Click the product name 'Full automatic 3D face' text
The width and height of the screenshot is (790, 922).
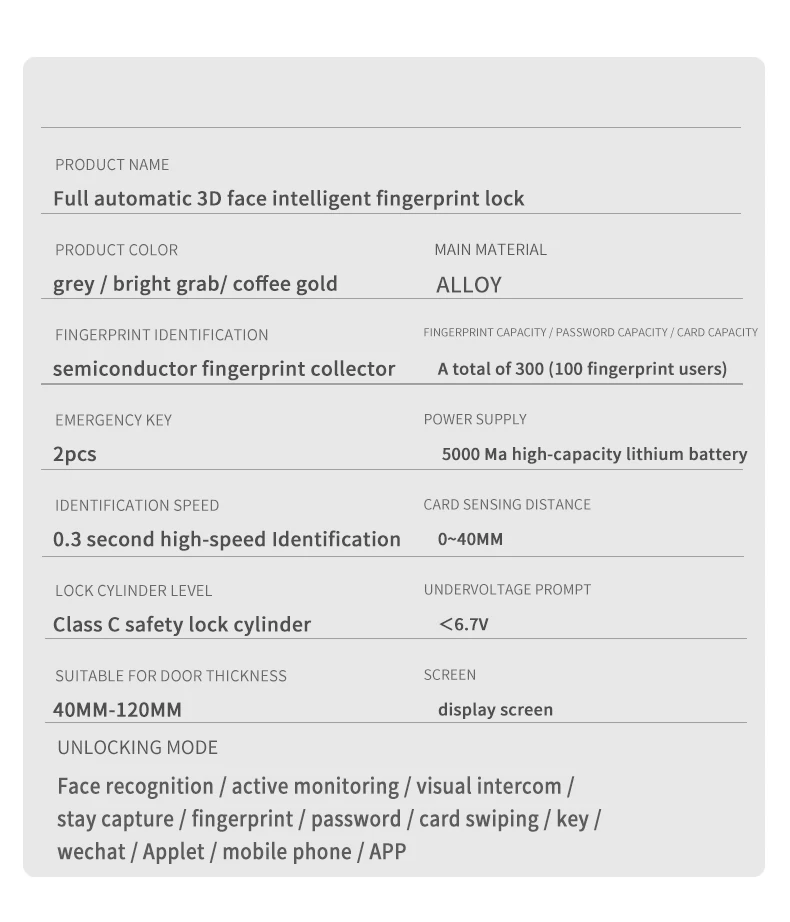point(288,198)
